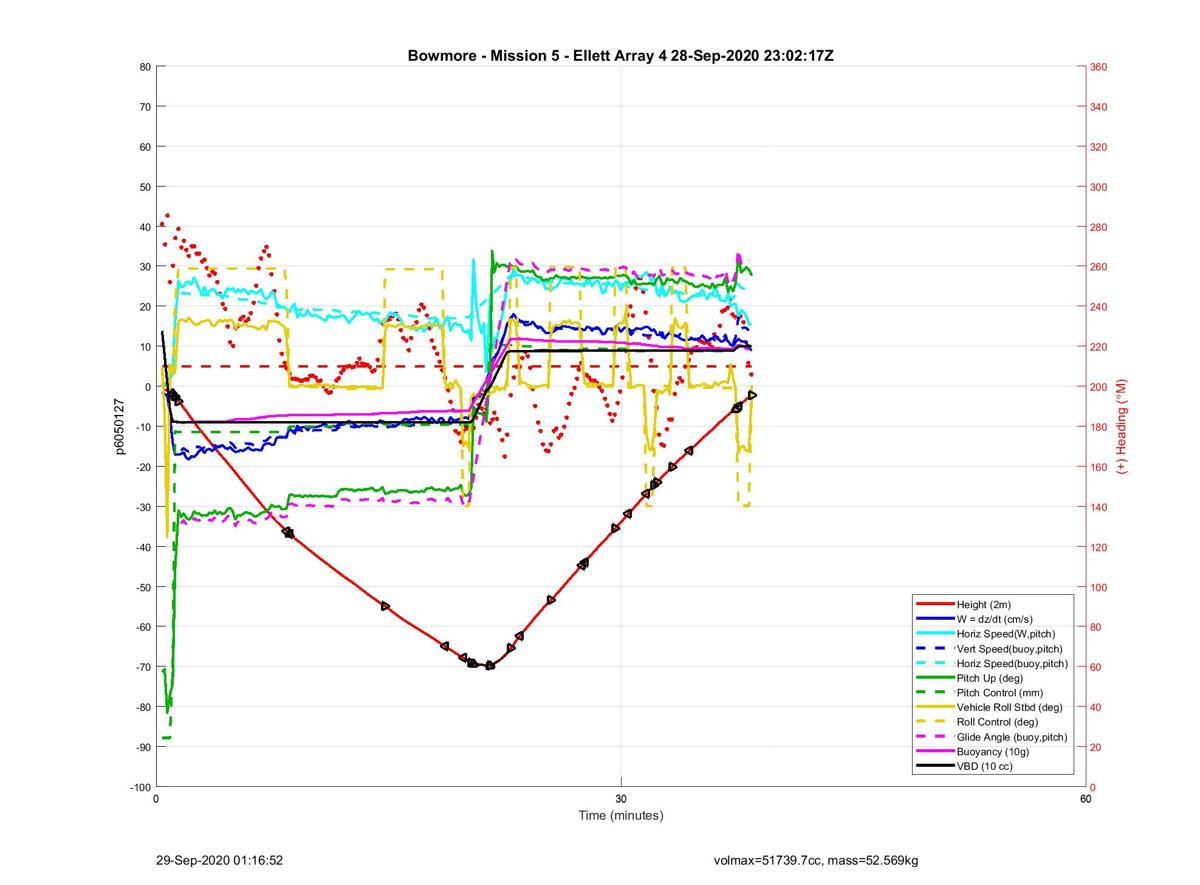Click the '(+) Heading (°M)' right axis label

coord(1122,427)
